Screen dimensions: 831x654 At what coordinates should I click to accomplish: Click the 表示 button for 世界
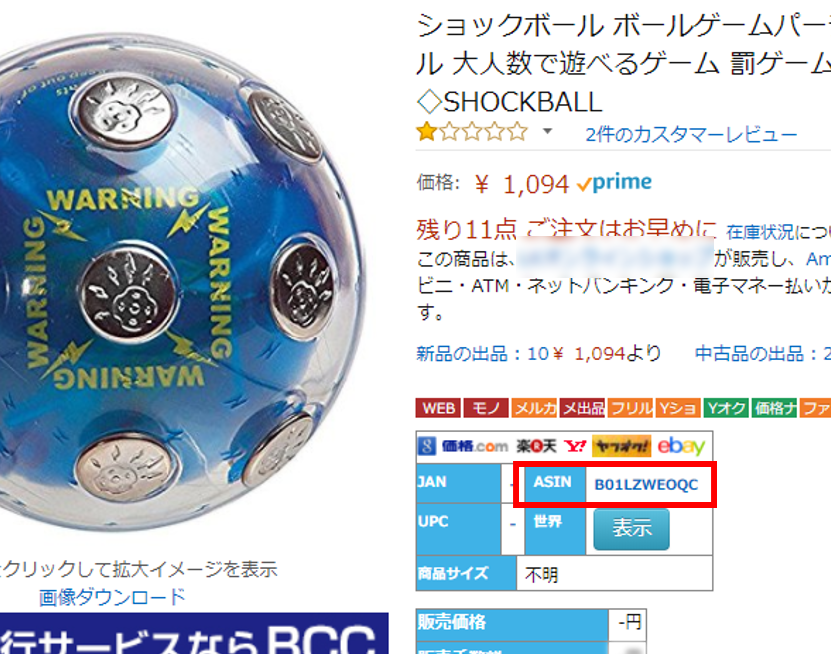tap(631, 529)
